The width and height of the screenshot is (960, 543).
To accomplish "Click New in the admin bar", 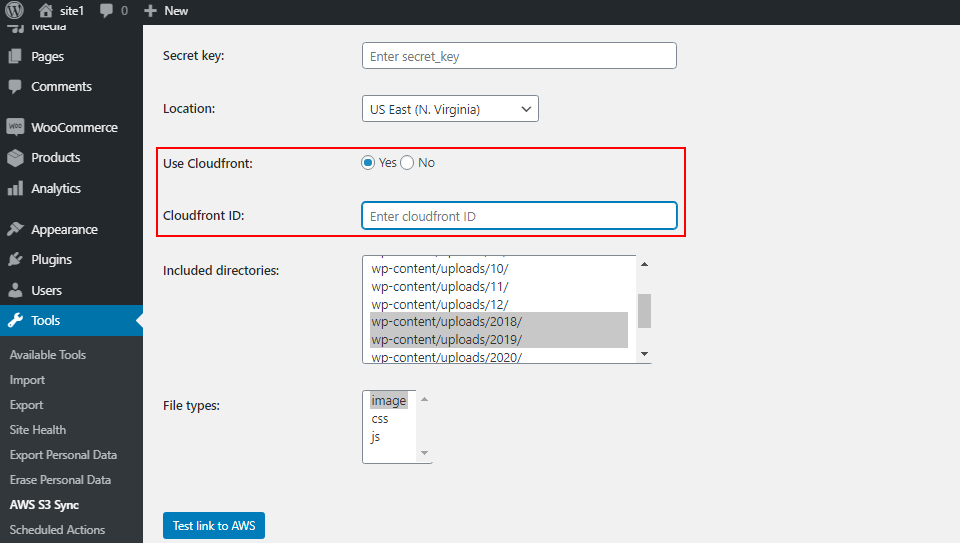I will click(x=166, y=11).
